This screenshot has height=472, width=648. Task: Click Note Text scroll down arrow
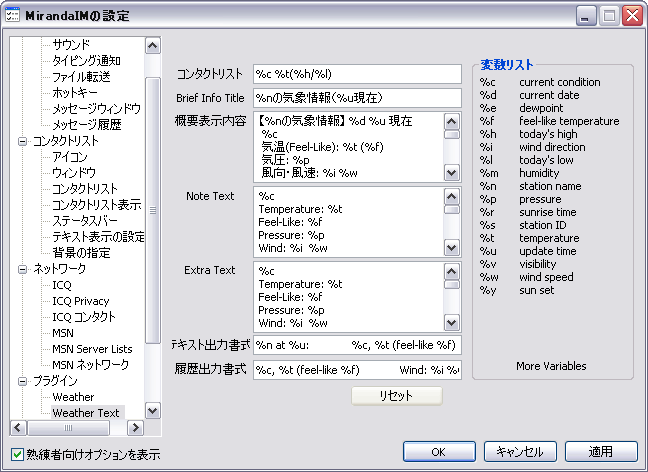point(452,248)
